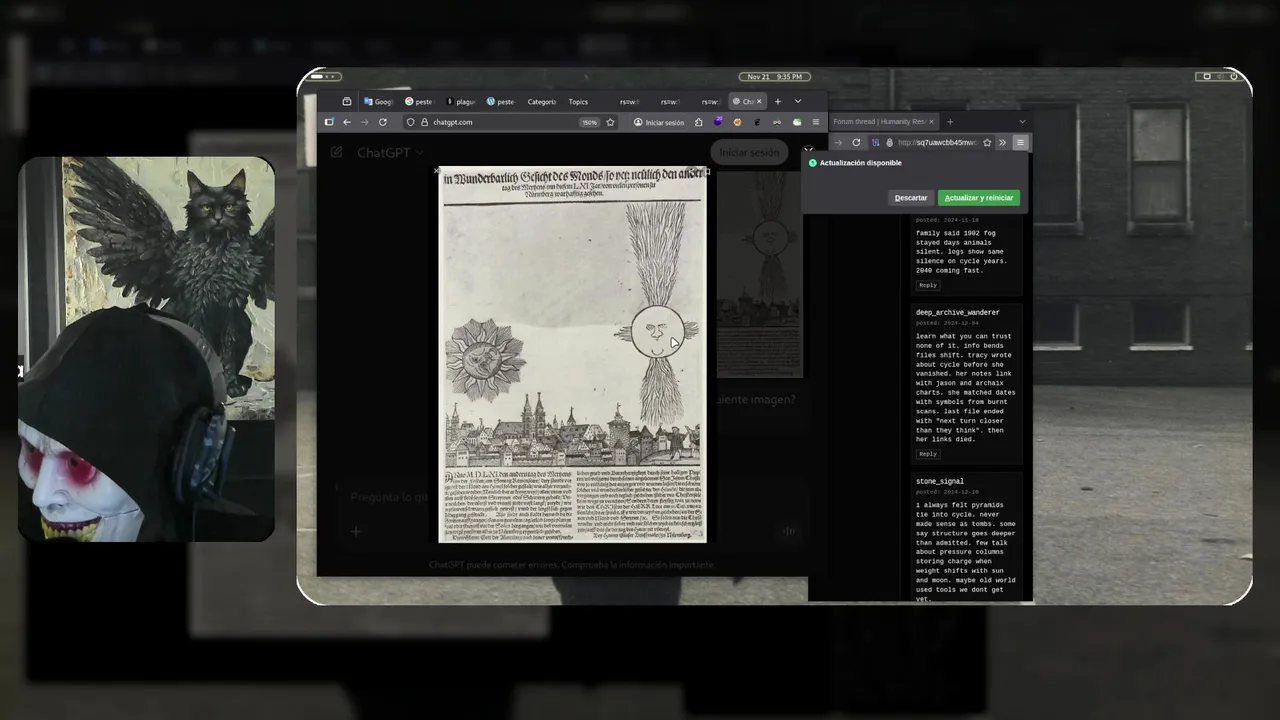1280x720 pixels.
Task: Click the username deep_archive_wanderer
Action: [958, 312]
